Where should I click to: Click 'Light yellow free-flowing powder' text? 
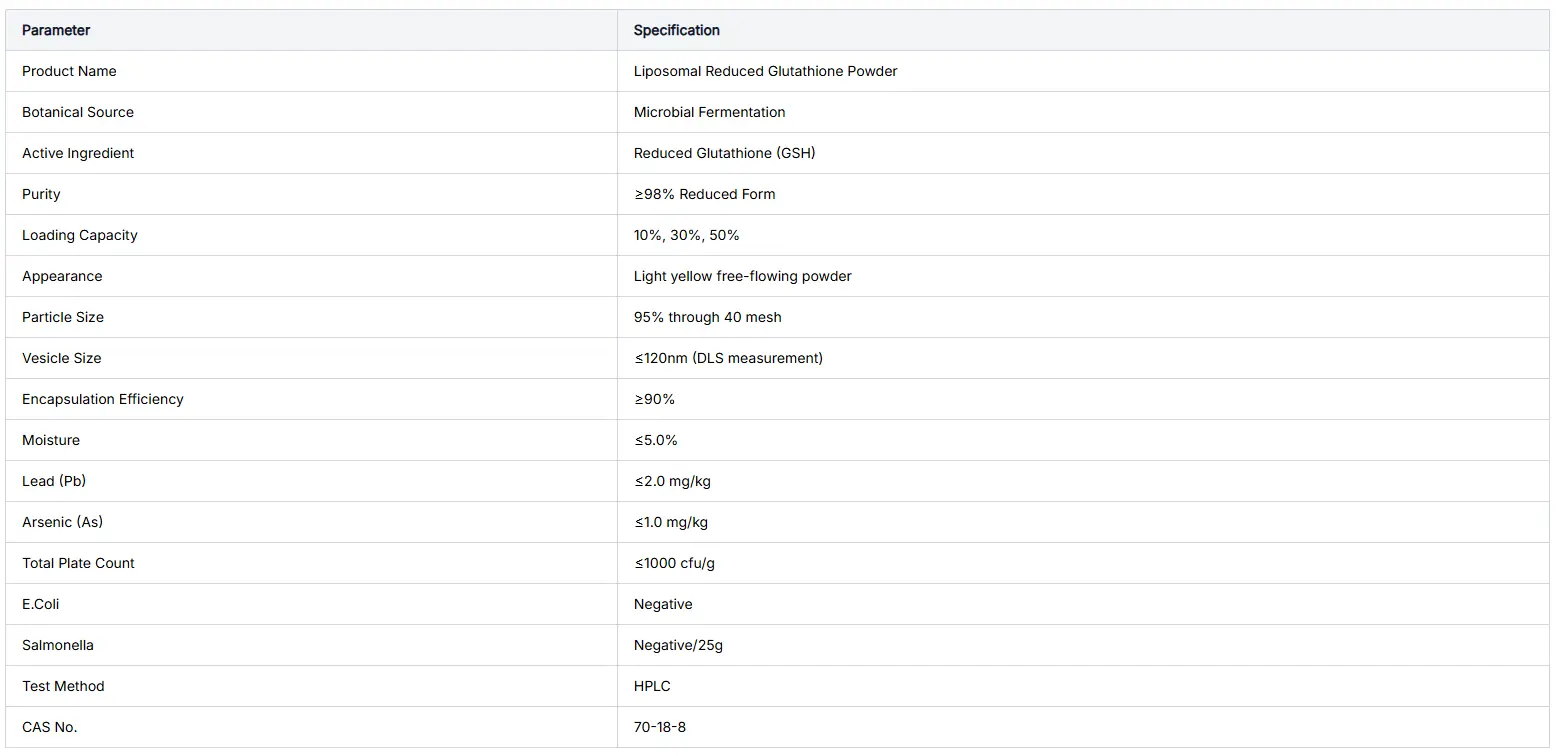[742, 276]
